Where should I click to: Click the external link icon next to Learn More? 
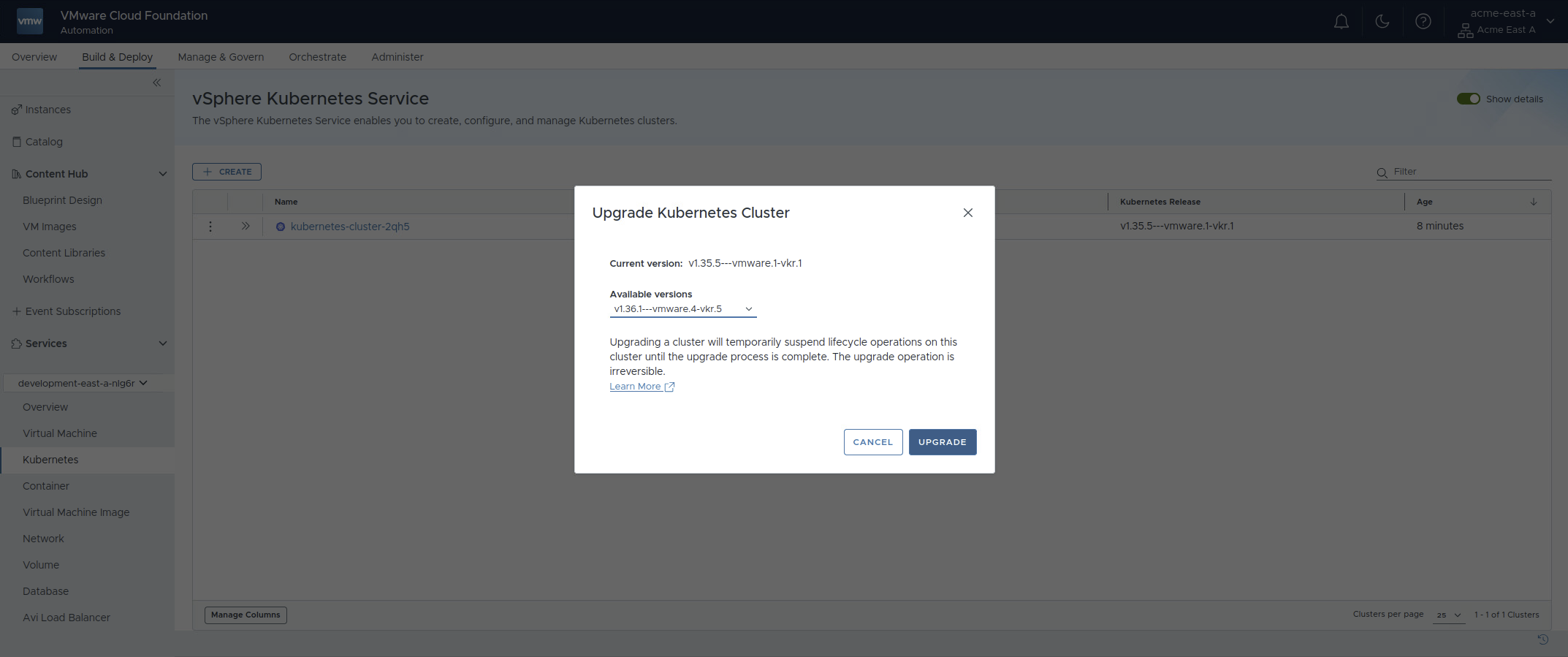tap(669, 387)
